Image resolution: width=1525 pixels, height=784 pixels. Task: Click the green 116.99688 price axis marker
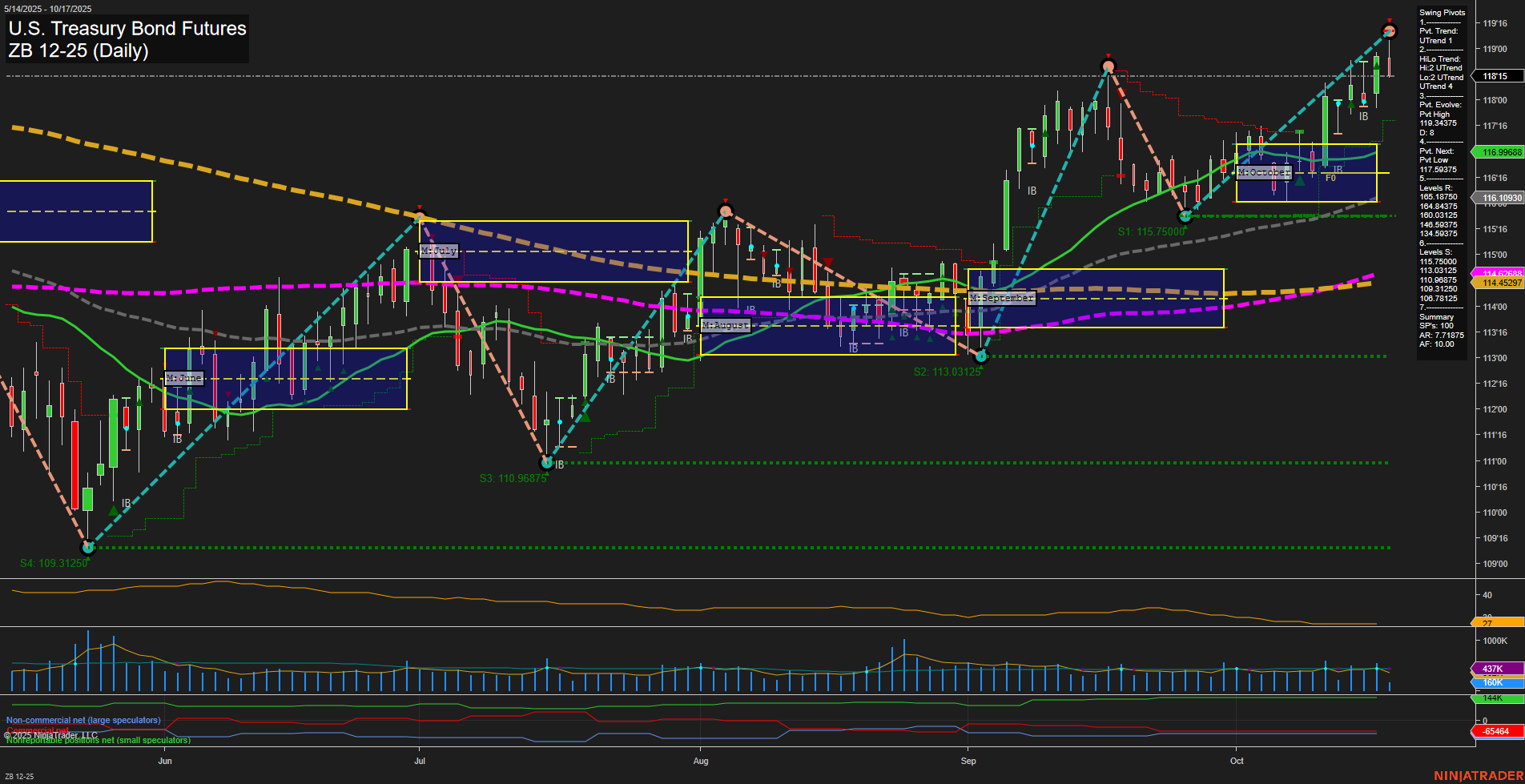click(x=1501, y=152)
